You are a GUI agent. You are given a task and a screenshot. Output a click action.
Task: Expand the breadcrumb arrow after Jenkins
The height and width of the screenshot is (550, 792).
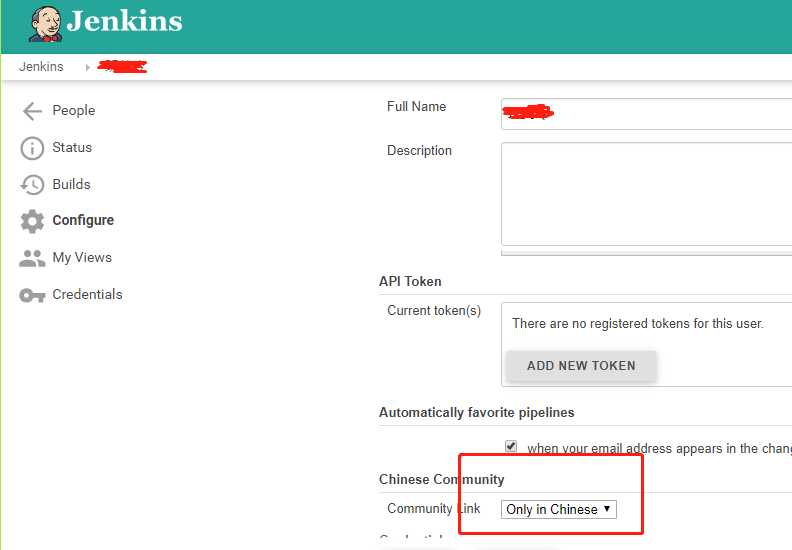87,67
